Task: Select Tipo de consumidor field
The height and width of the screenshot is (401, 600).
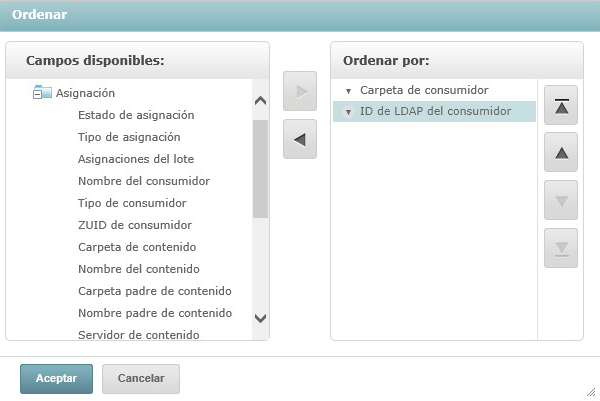Action: (x=132, y=203)
